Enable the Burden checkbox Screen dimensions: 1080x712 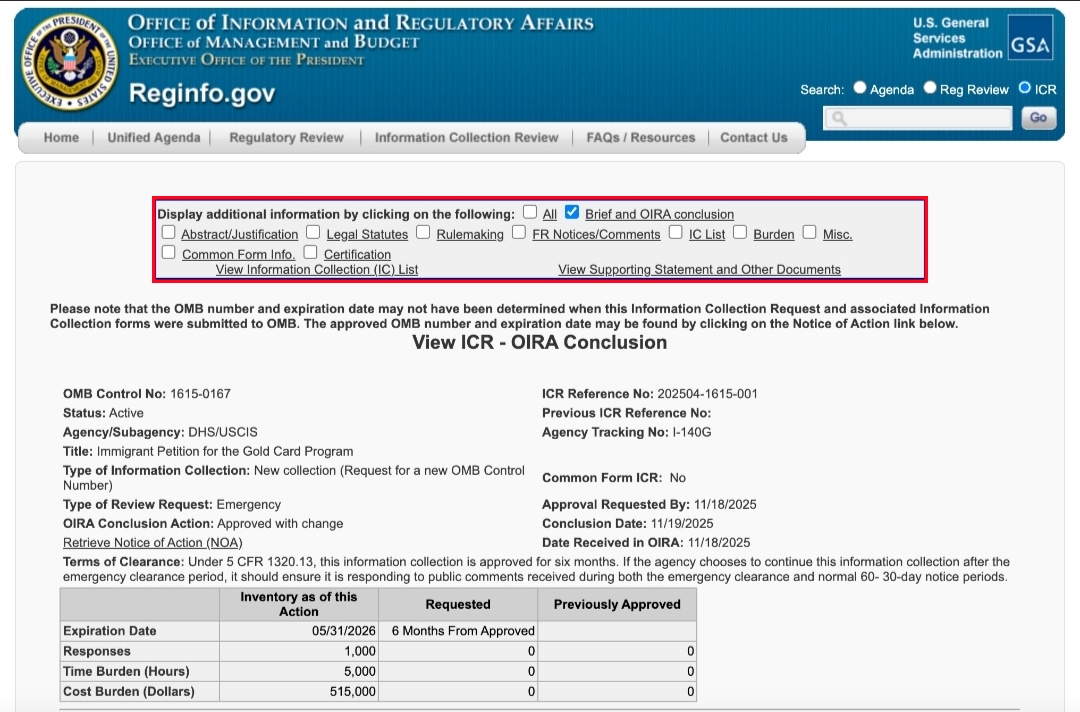click(740, 232)
